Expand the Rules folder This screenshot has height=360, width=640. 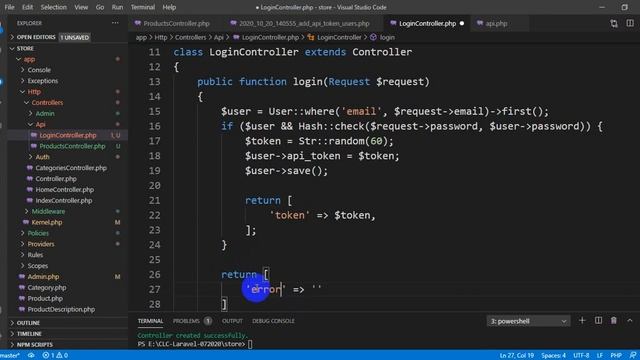coord(35,255)
